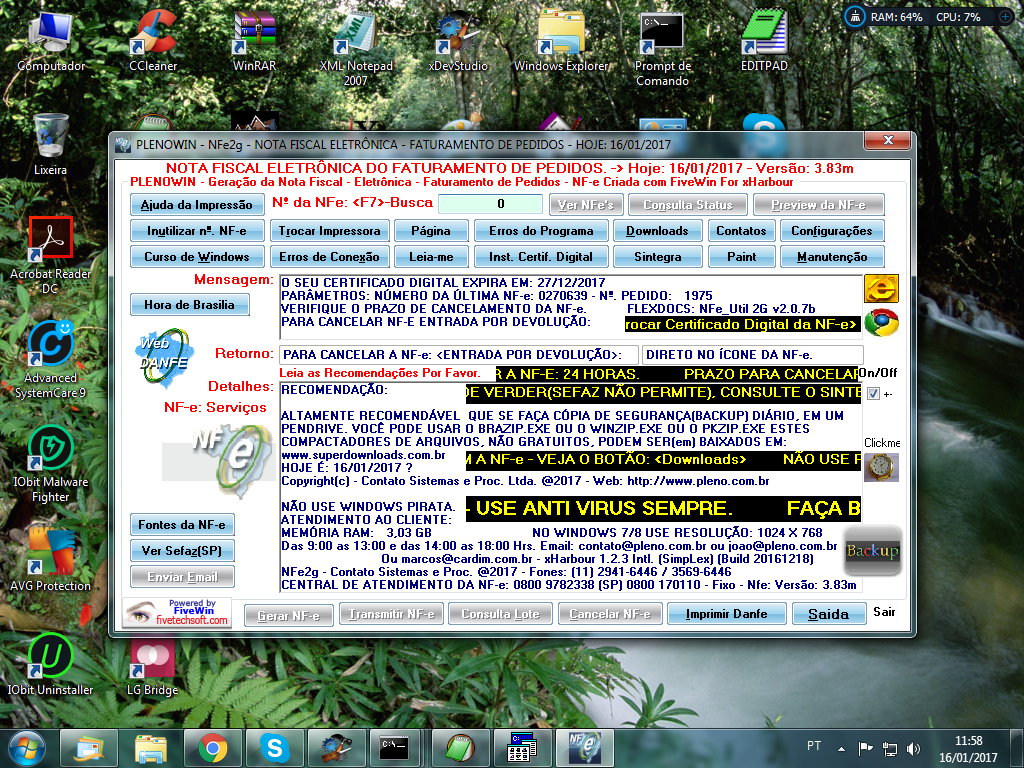Click Trocar Impressora button
Viewport: 1024px width, 768px height.
(x=329, y=231)
